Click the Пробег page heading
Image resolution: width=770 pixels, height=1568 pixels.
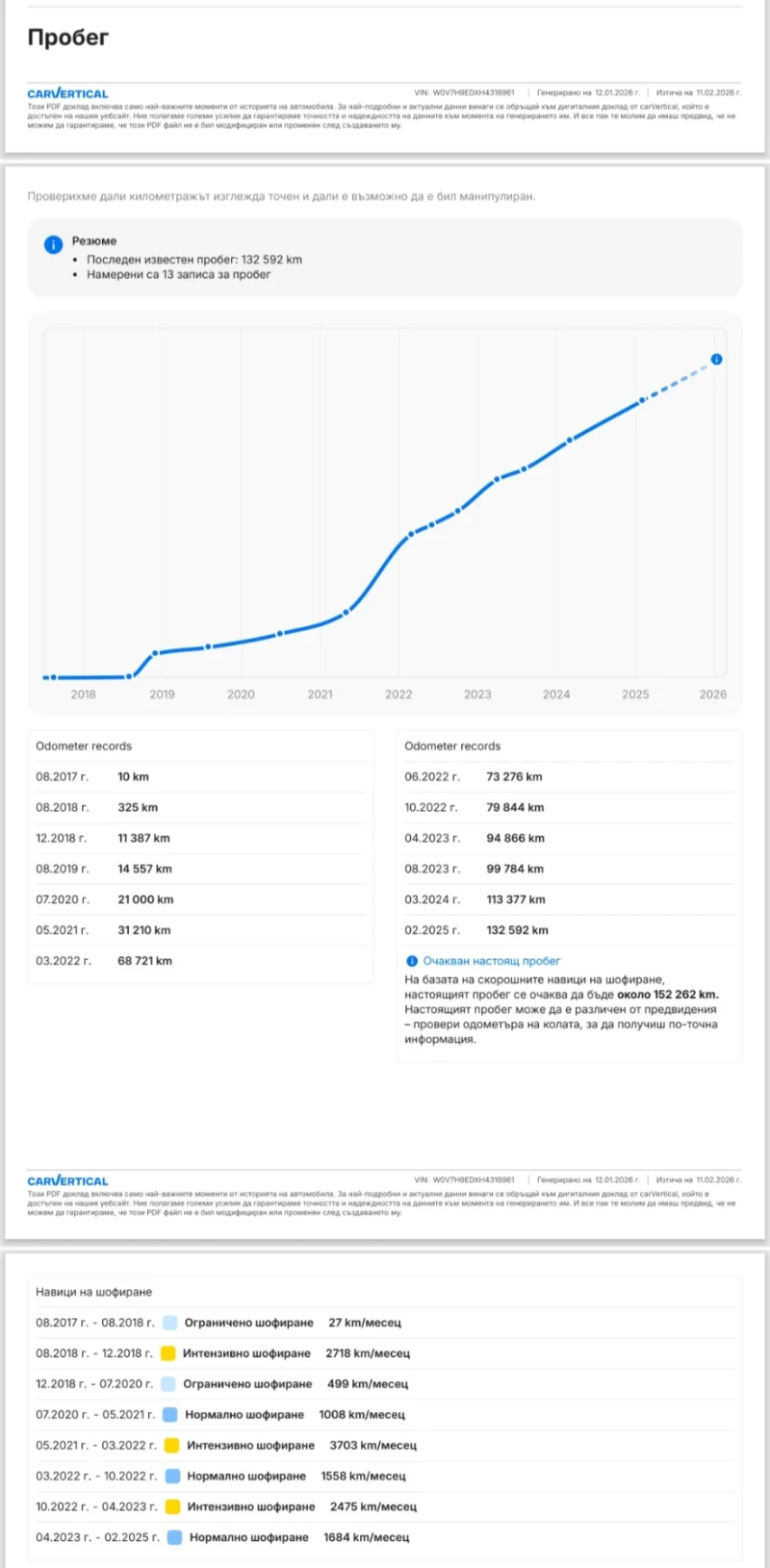(67, 38)
